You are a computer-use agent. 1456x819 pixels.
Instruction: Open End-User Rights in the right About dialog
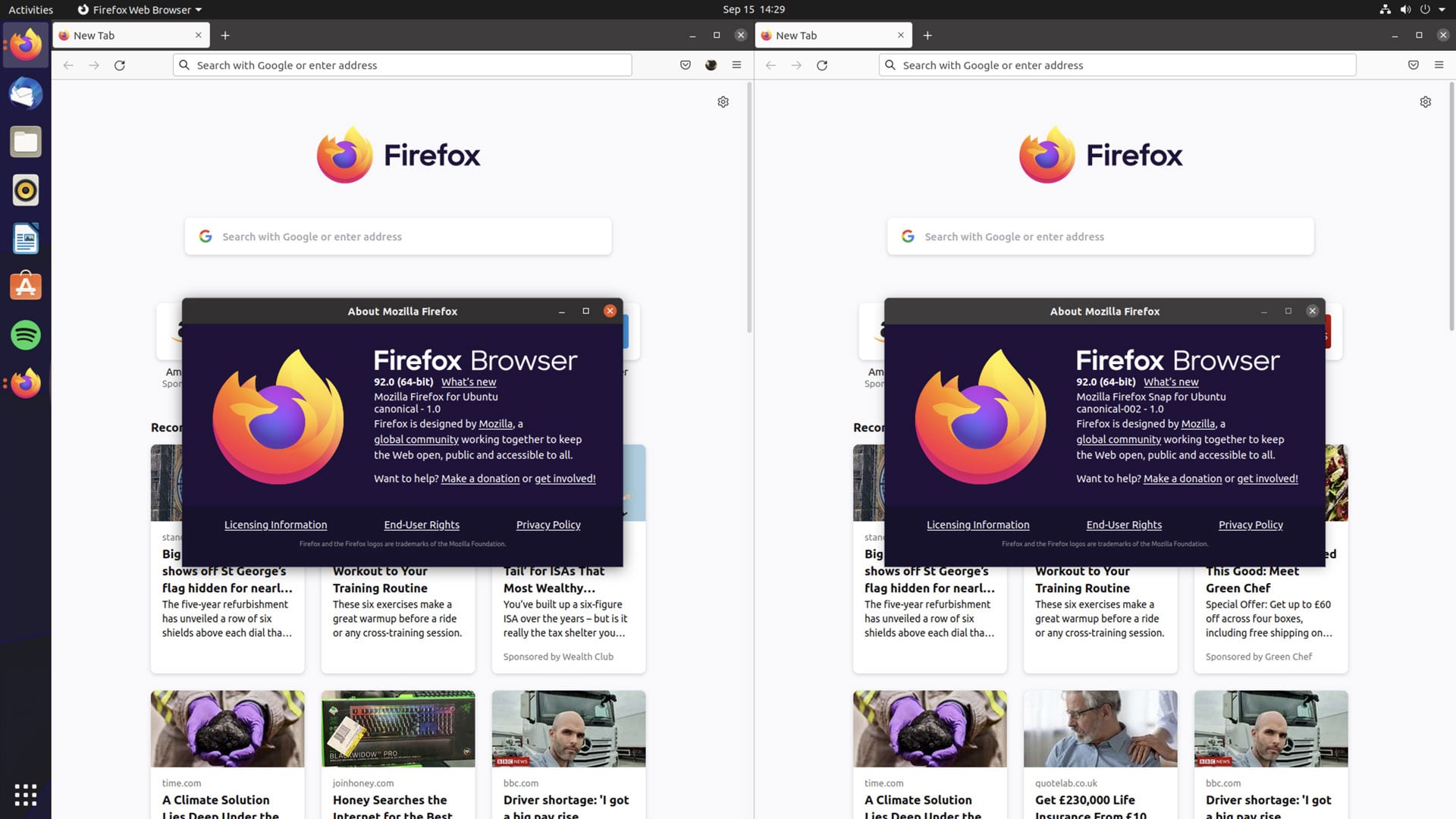(1124, 525)
